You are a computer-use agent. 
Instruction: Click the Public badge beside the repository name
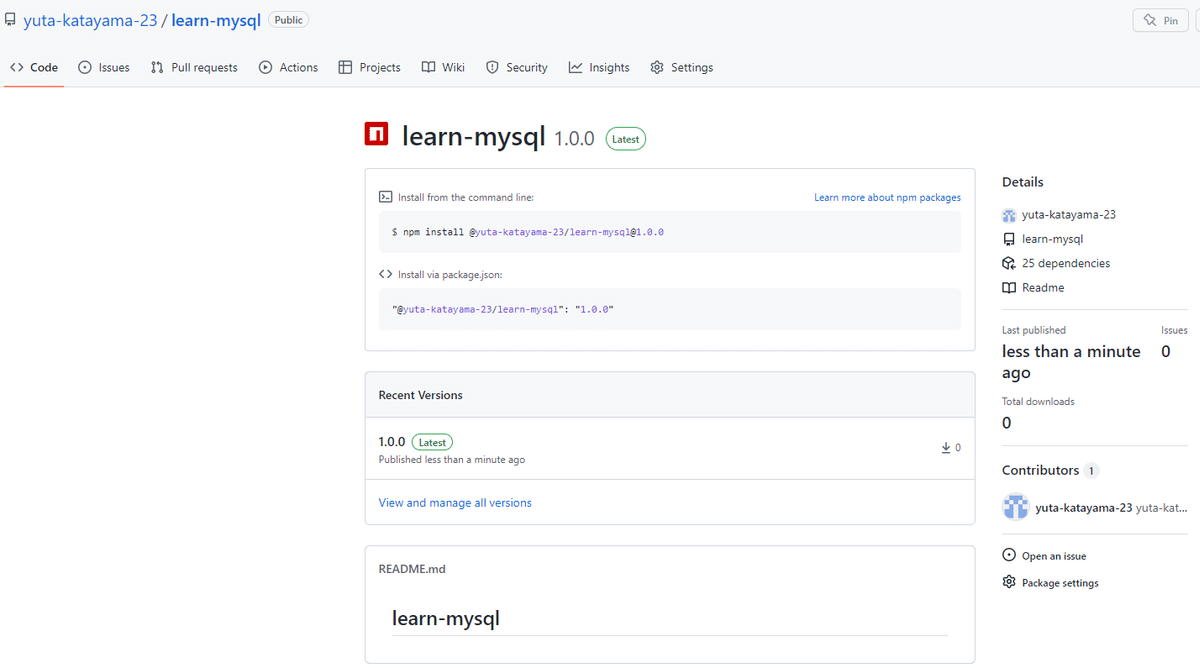click(288, 19)
